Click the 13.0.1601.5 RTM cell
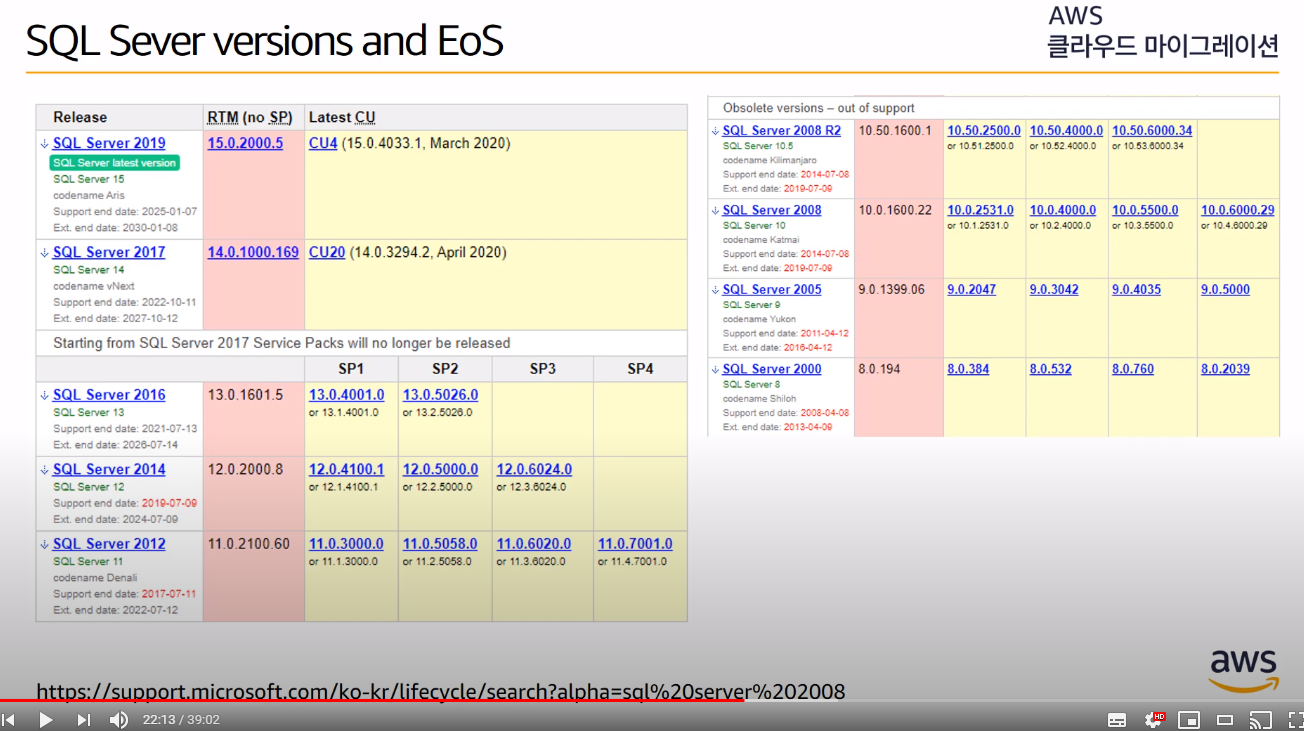This screenshot has width=1304, height=731. click(x=245, y=395)
